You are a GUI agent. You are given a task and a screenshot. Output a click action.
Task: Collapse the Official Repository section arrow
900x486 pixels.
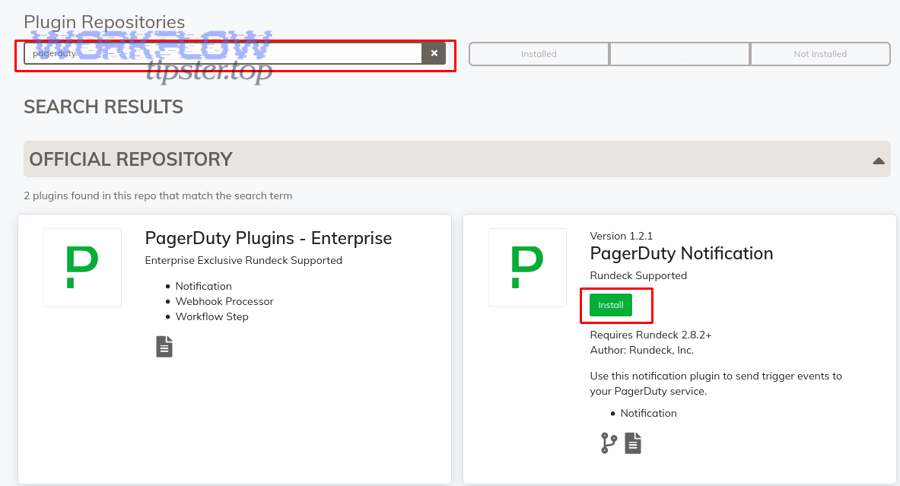[878, 161]
